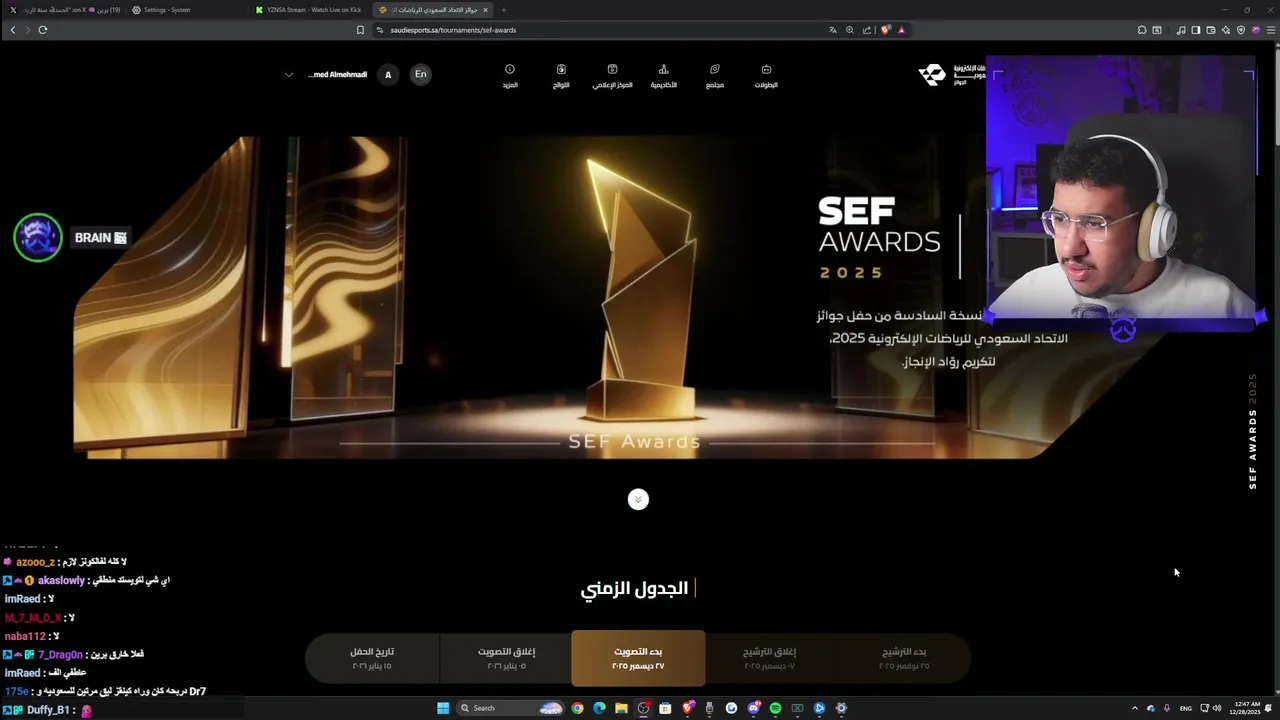Reload the current page
Viewport: 1280px width, 720px height.
coord(43,30)
